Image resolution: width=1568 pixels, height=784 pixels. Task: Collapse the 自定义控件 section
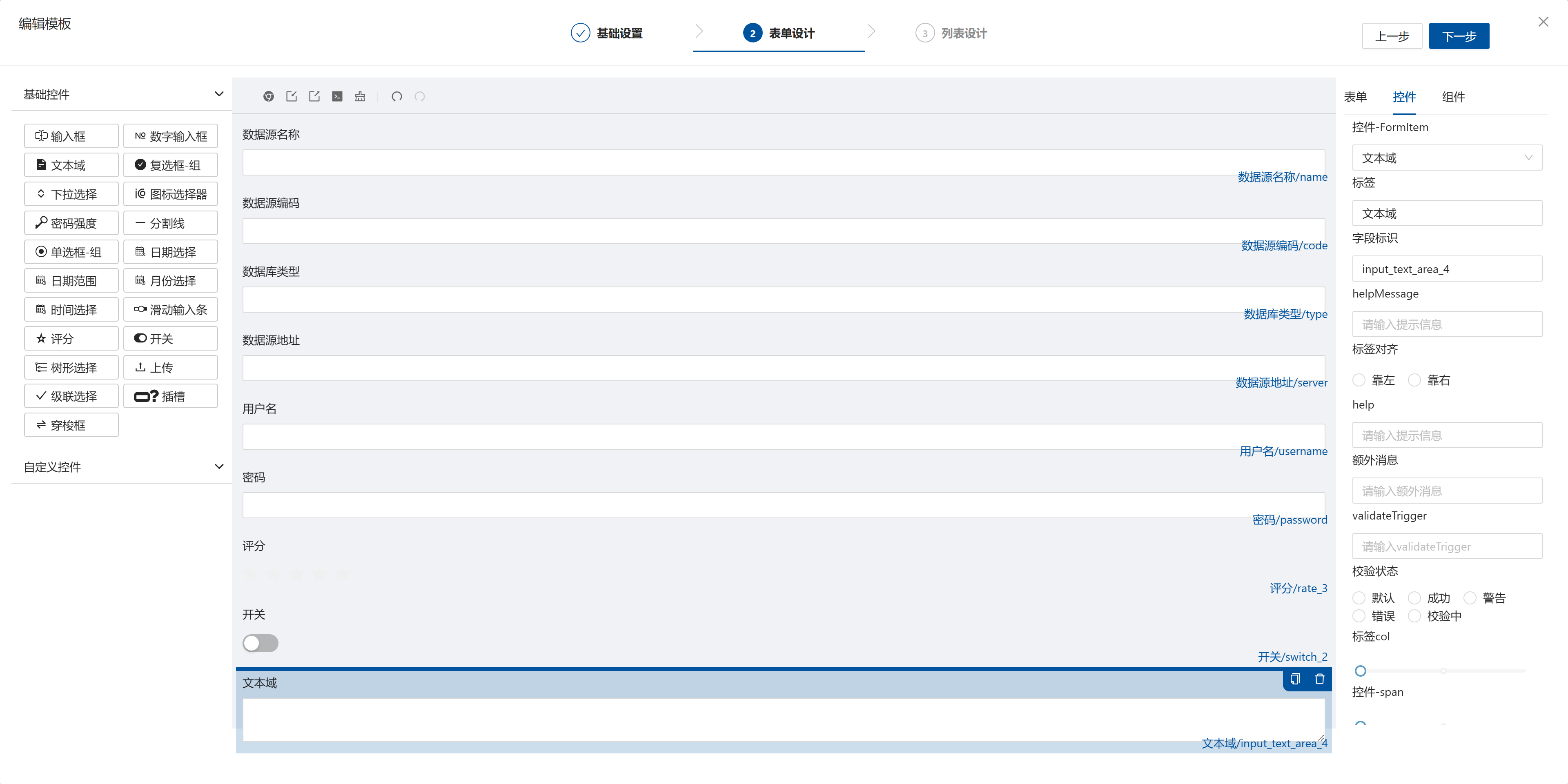pos(219,466)
